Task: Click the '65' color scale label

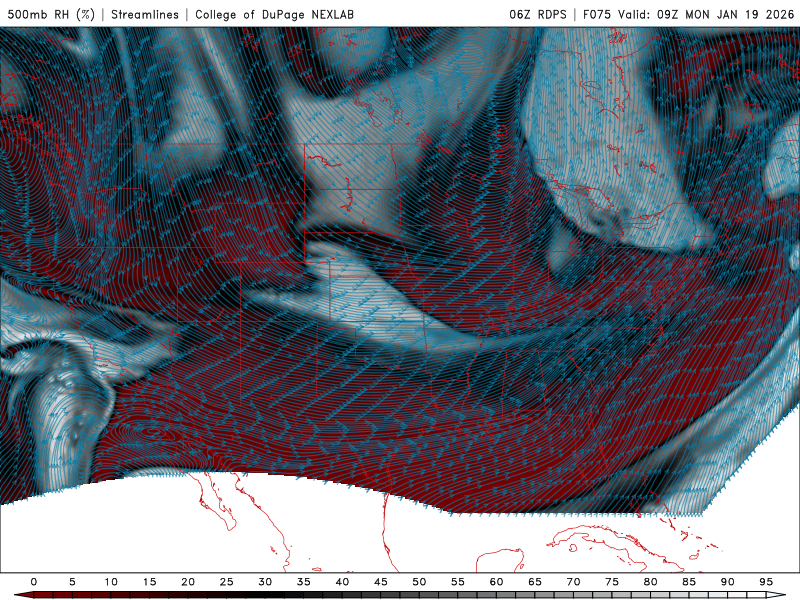Action: (535, 582)
